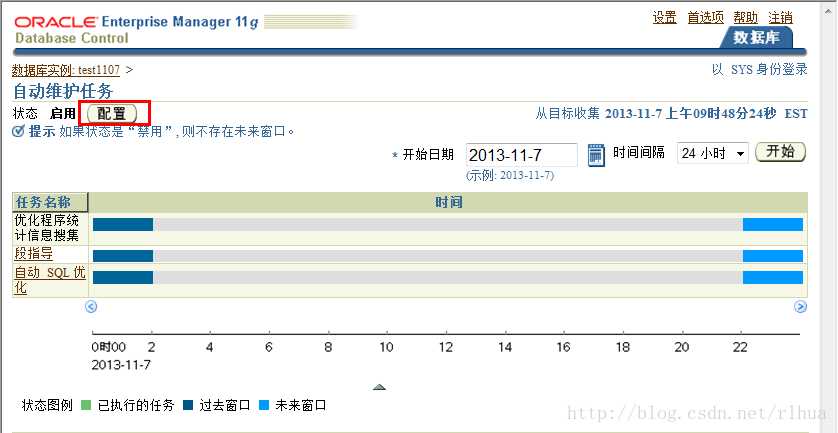Viewport: 838px width, 433px height.
Task: Focus the 开始日期 input field
Action: (x=522, y=155)
